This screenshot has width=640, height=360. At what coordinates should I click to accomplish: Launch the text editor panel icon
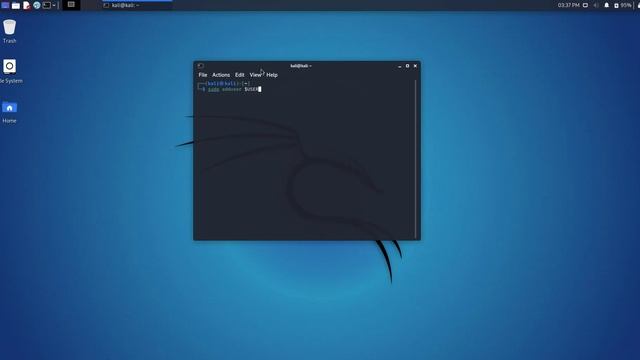27,5
